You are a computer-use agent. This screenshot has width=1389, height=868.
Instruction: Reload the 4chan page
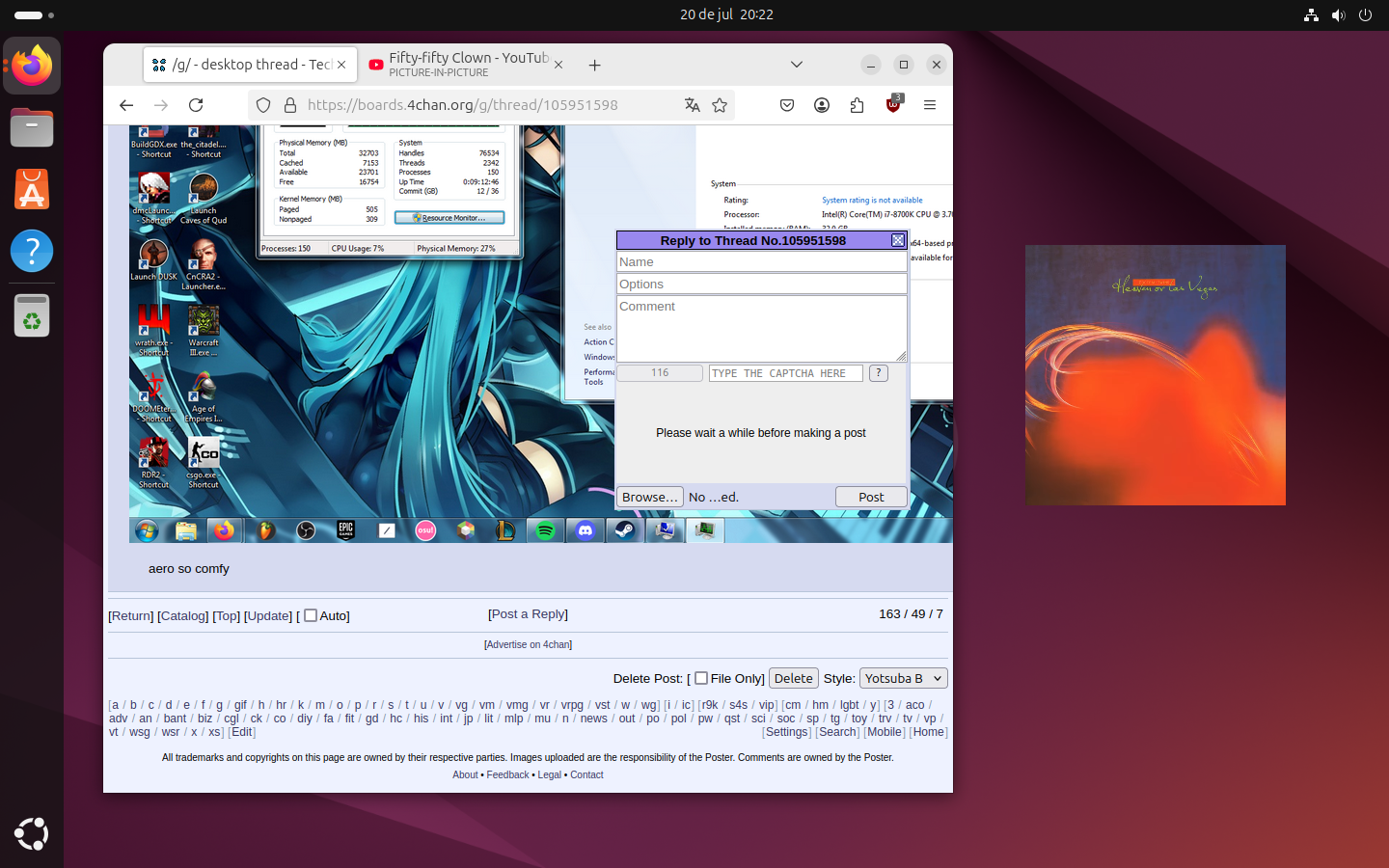coord(196,105)
